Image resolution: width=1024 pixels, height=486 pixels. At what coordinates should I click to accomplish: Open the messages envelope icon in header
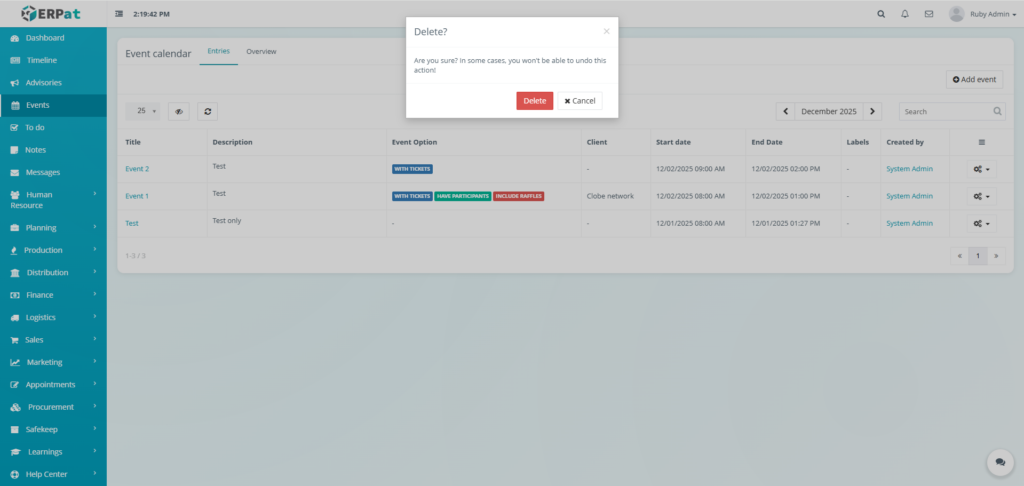929,14
